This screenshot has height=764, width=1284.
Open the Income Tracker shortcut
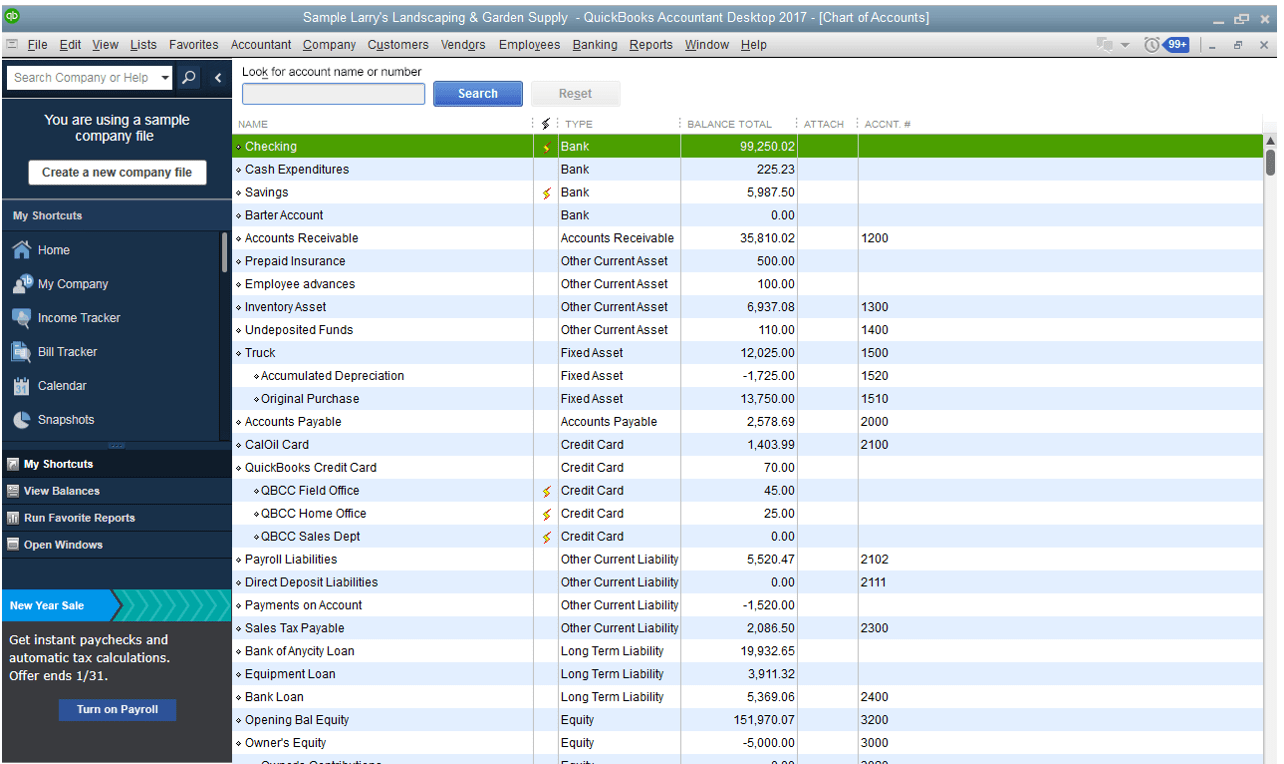point(78,318)
